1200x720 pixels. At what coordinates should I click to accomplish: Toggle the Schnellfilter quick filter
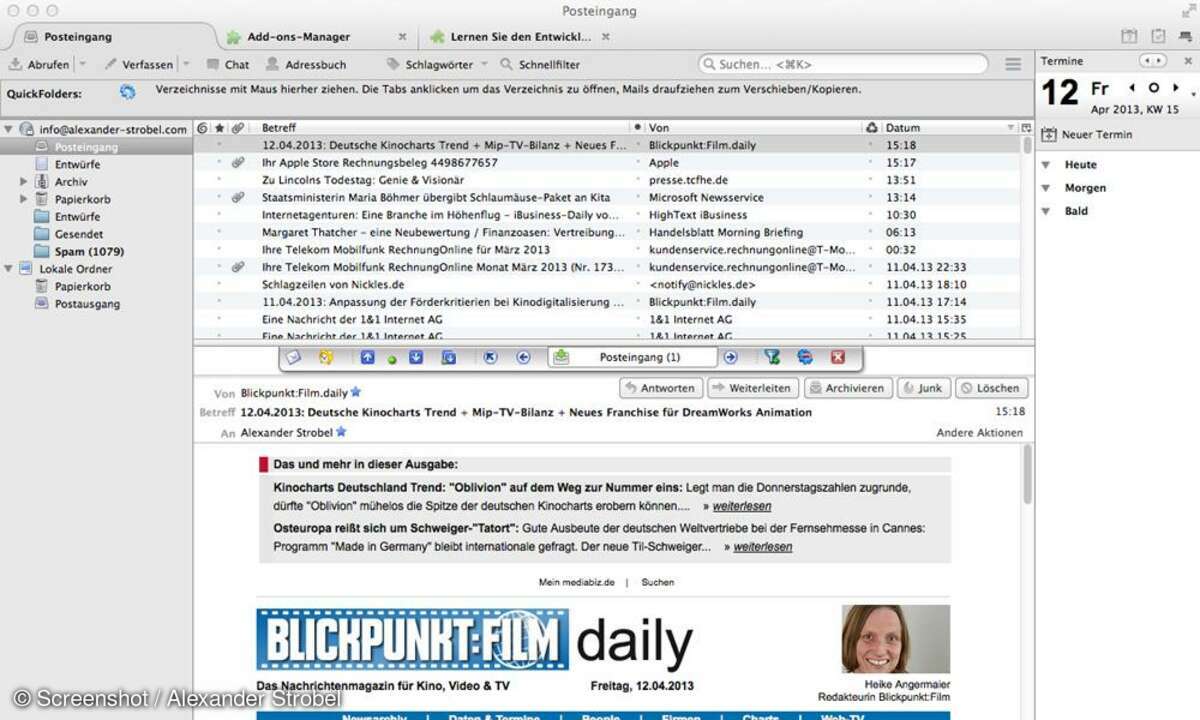pyautogui.click(x=539, y=64)
